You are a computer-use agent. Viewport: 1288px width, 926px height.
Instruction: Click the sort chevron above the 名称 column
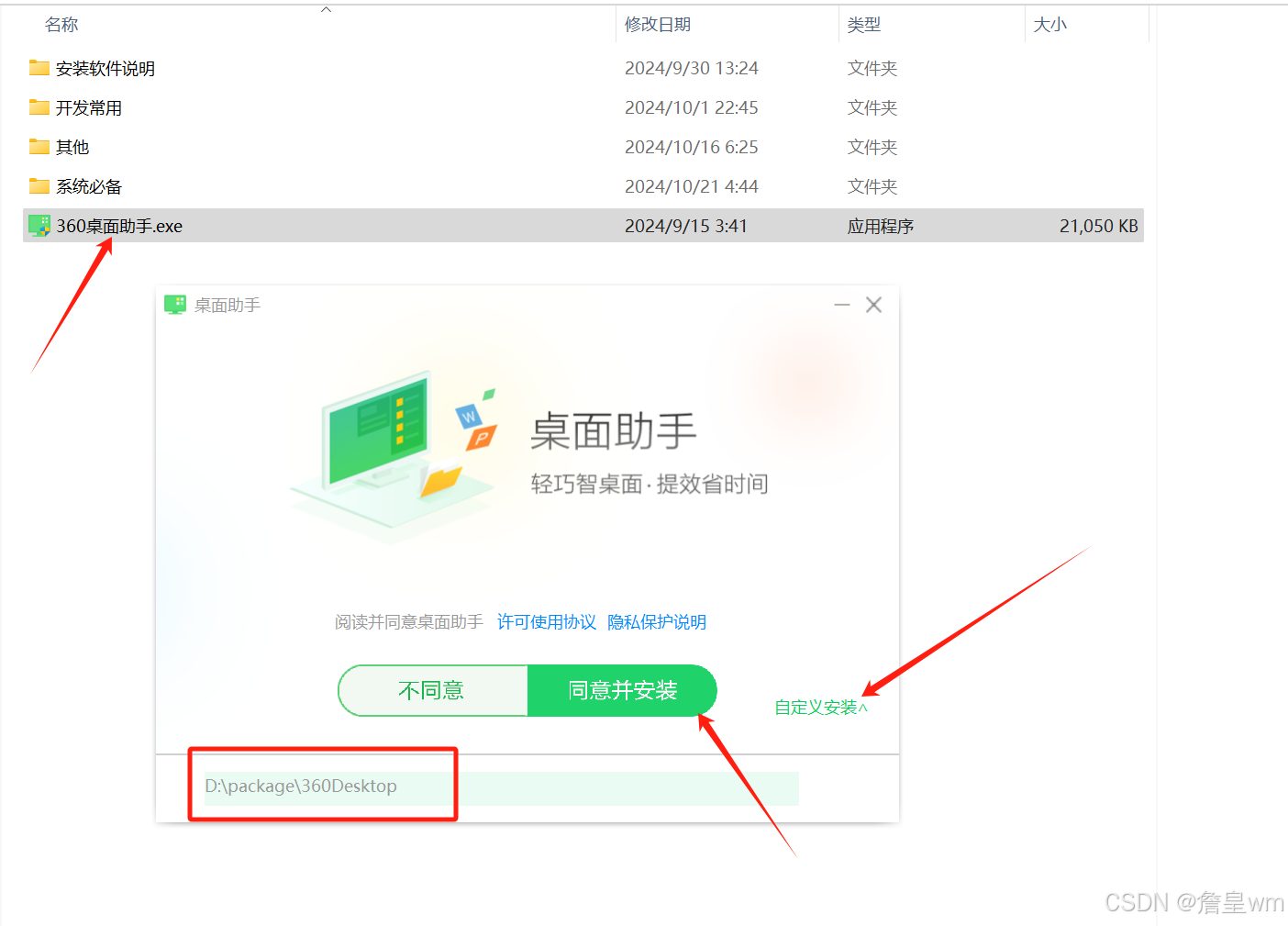coord(326,10)
